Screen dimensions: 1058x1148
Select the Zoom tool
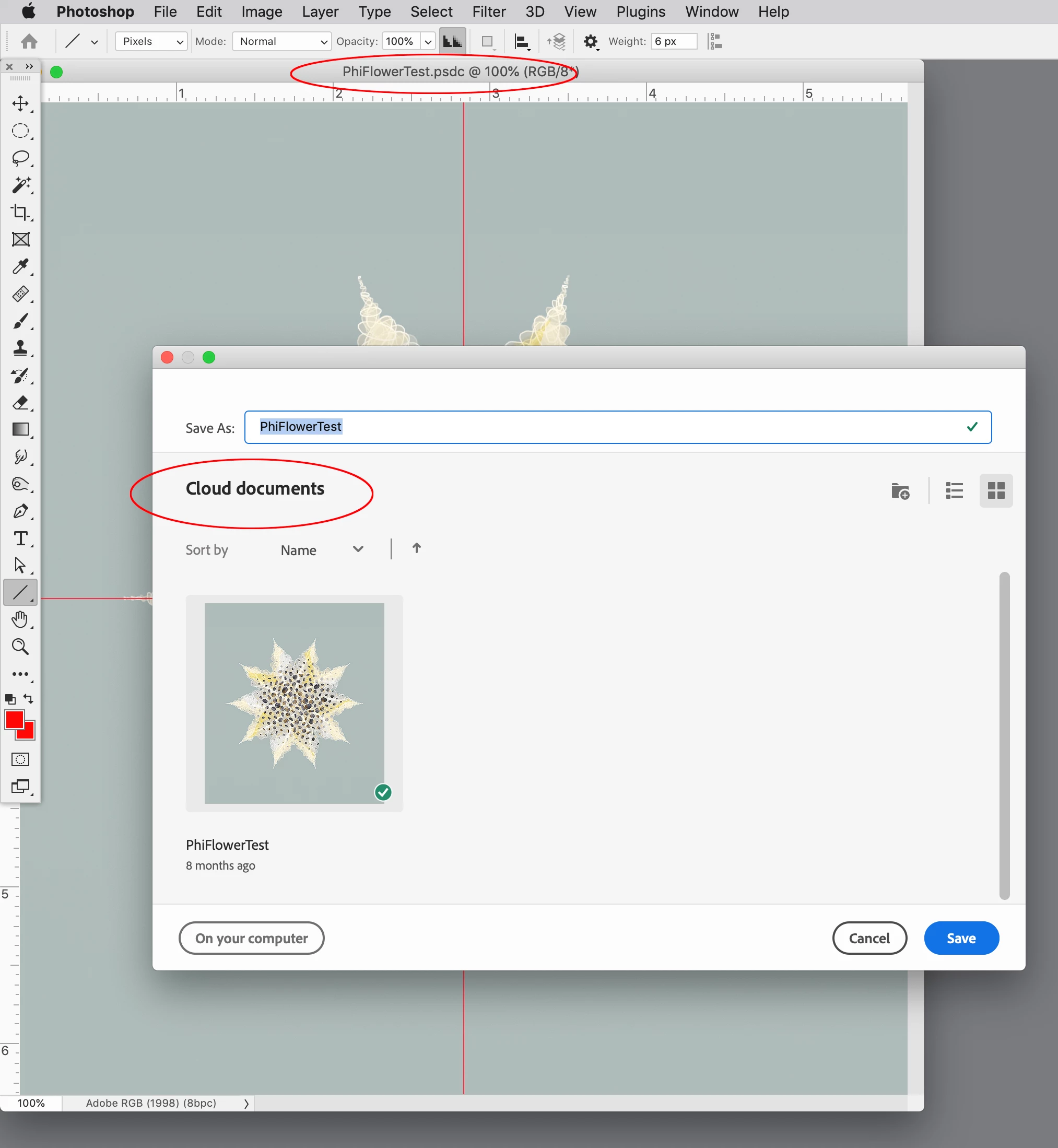coord(20,647)
